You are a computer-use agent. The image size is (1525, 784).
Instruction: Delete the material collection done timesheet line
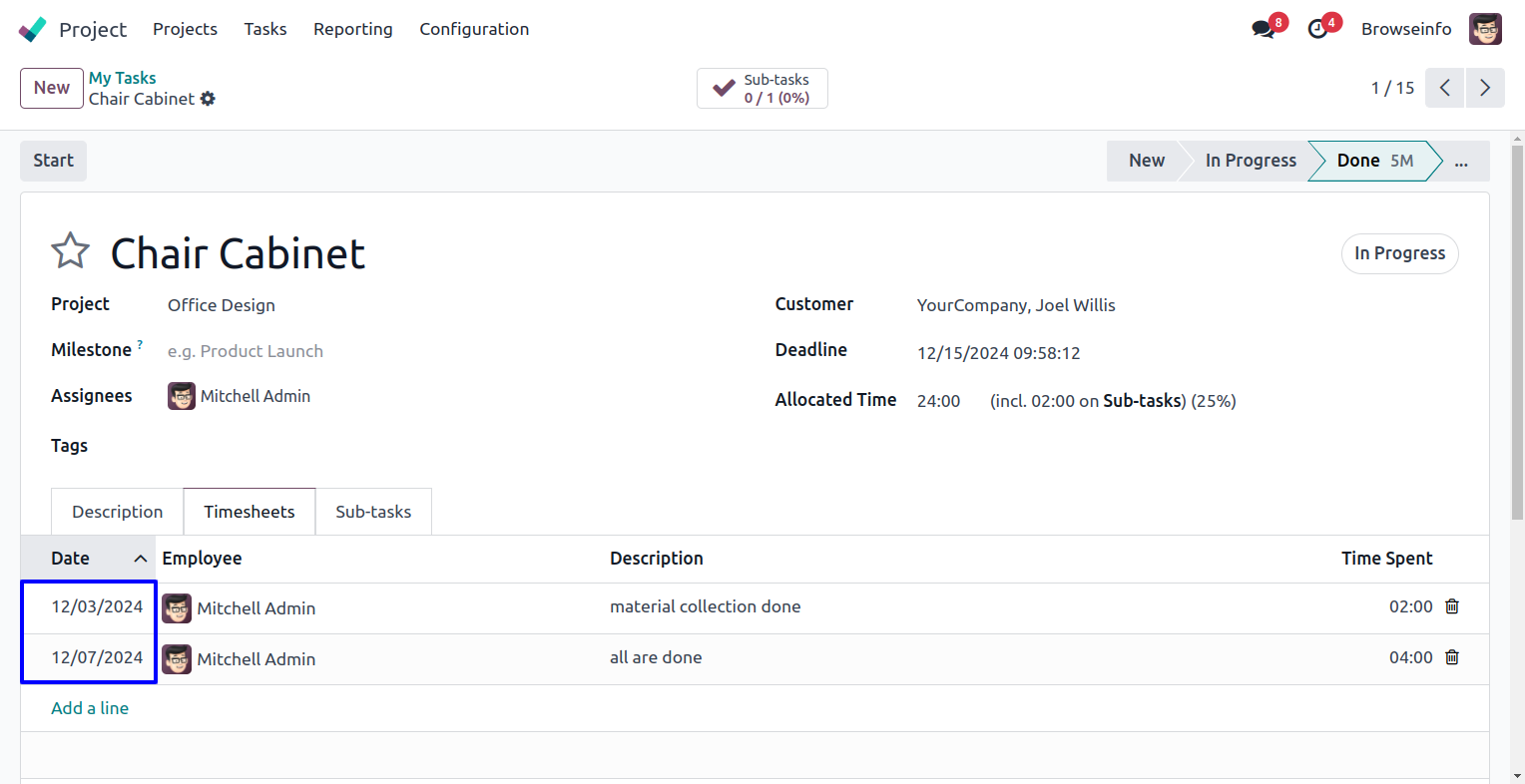(x=1452, y=606)
